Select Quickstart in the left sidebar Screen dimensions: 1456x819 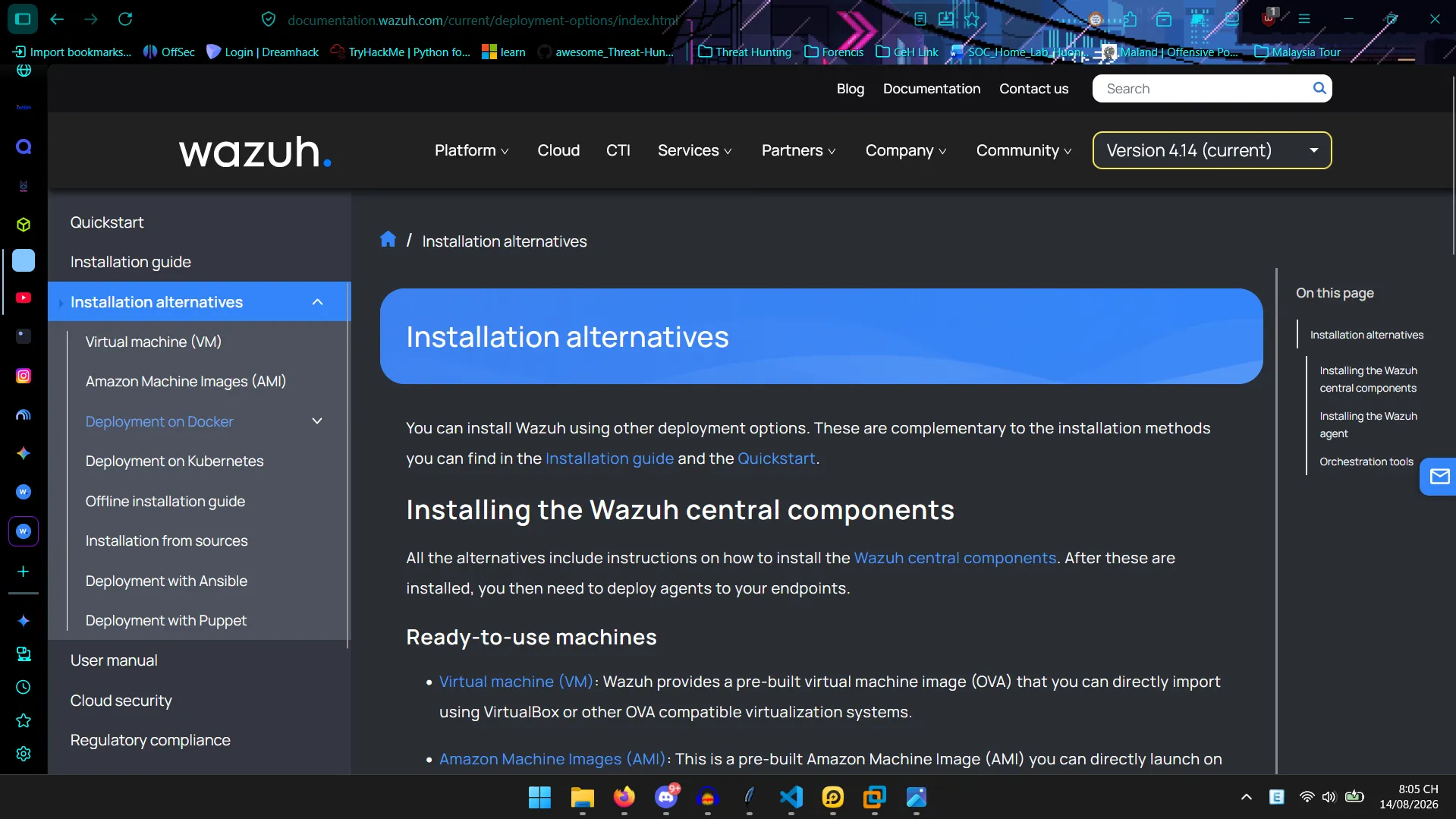tap(107, 222)
